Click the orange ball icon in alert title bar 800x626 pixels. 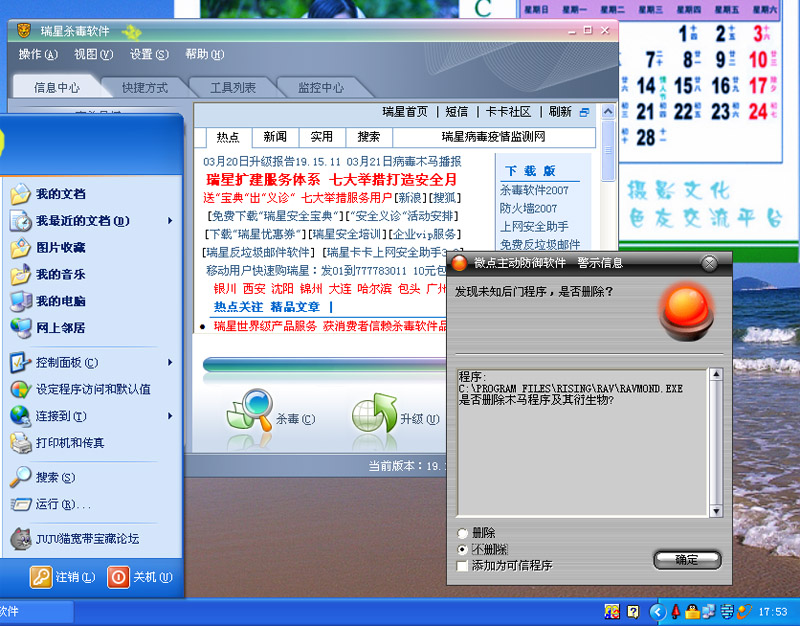pyautogui.click(x=459, y=263)
